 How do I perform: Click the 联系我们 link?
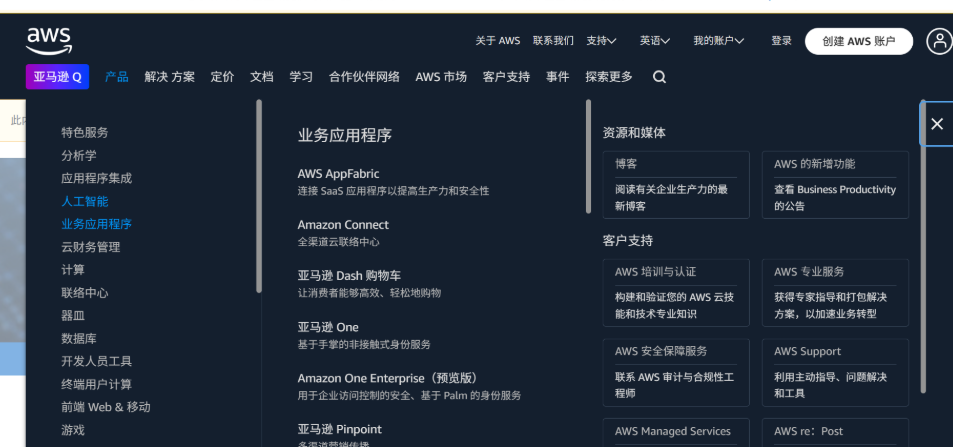(x=553, y=41)
